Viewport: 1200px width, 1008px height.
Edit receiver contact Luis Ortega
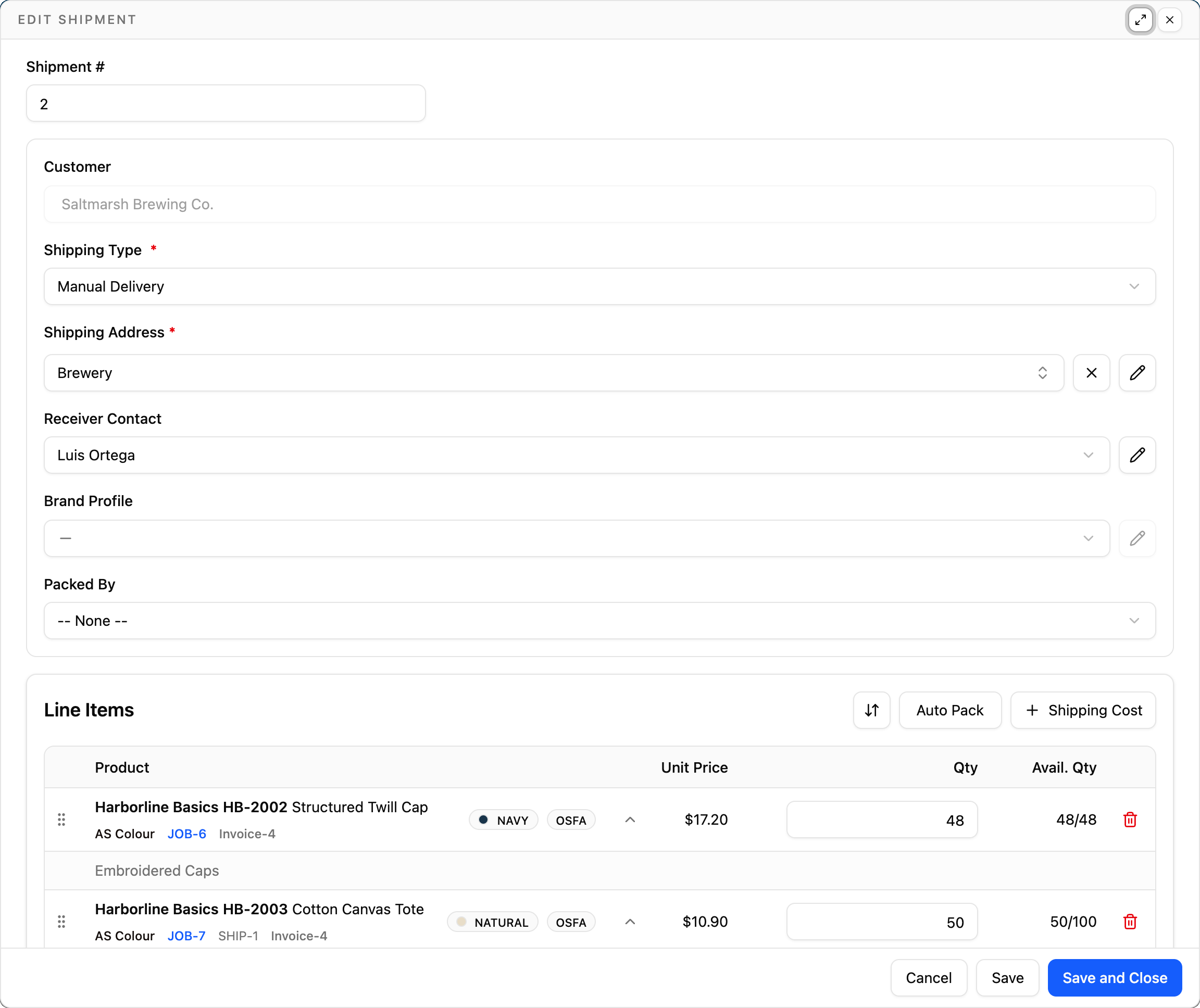click(1136, 455)
